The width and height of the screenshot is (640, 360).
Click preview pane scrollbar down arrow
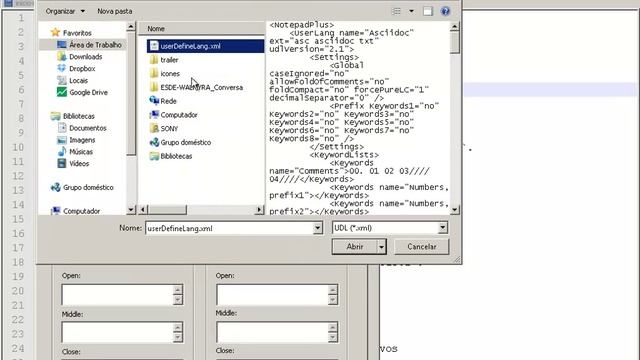455,210
